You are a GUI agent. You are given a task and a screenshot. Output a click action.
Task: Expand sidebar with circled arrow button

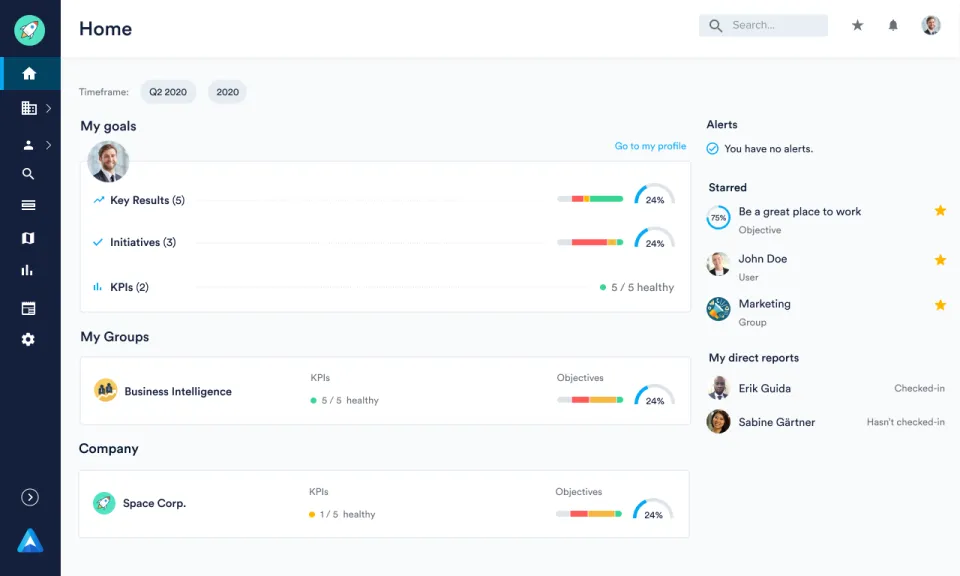point(30,497)
